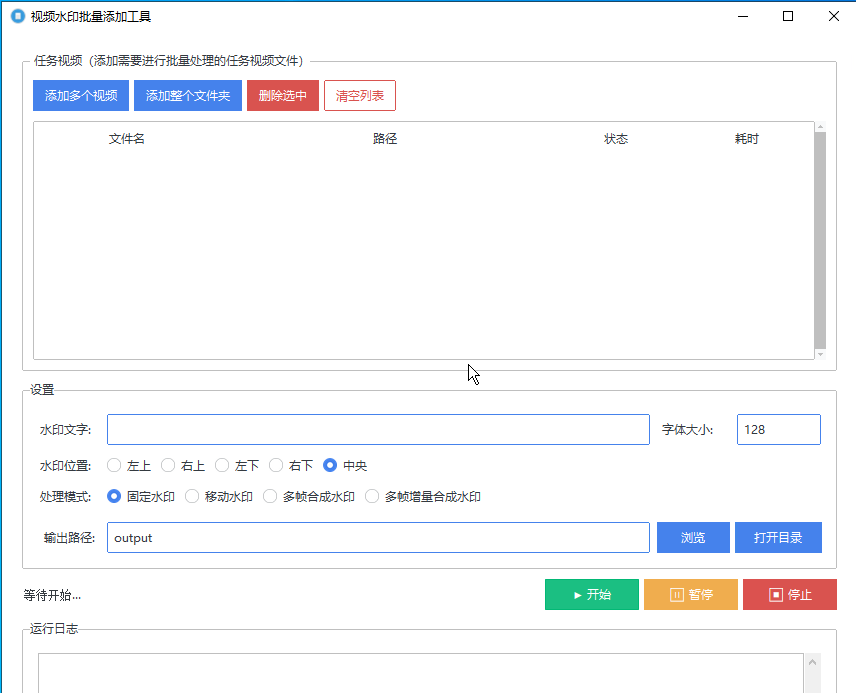The image size is (856, 693).
Task: Select 右下 watermark position
Action: [x=276, y=466]
